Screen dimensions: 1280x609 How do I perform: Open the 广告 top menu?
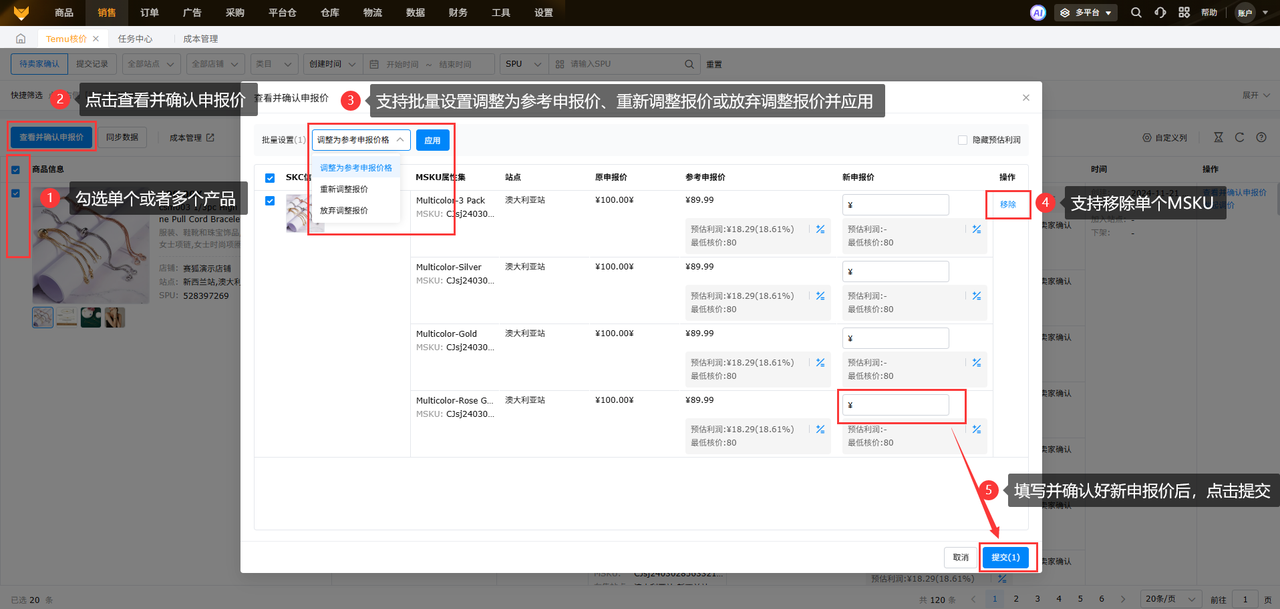192,13
